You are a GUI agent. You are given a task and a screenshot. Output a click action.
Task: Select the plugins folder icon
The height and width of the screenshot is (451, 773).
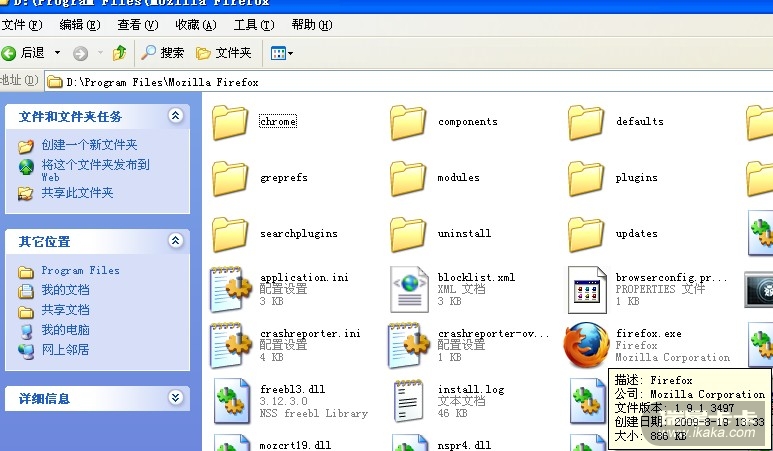point(586,178)
